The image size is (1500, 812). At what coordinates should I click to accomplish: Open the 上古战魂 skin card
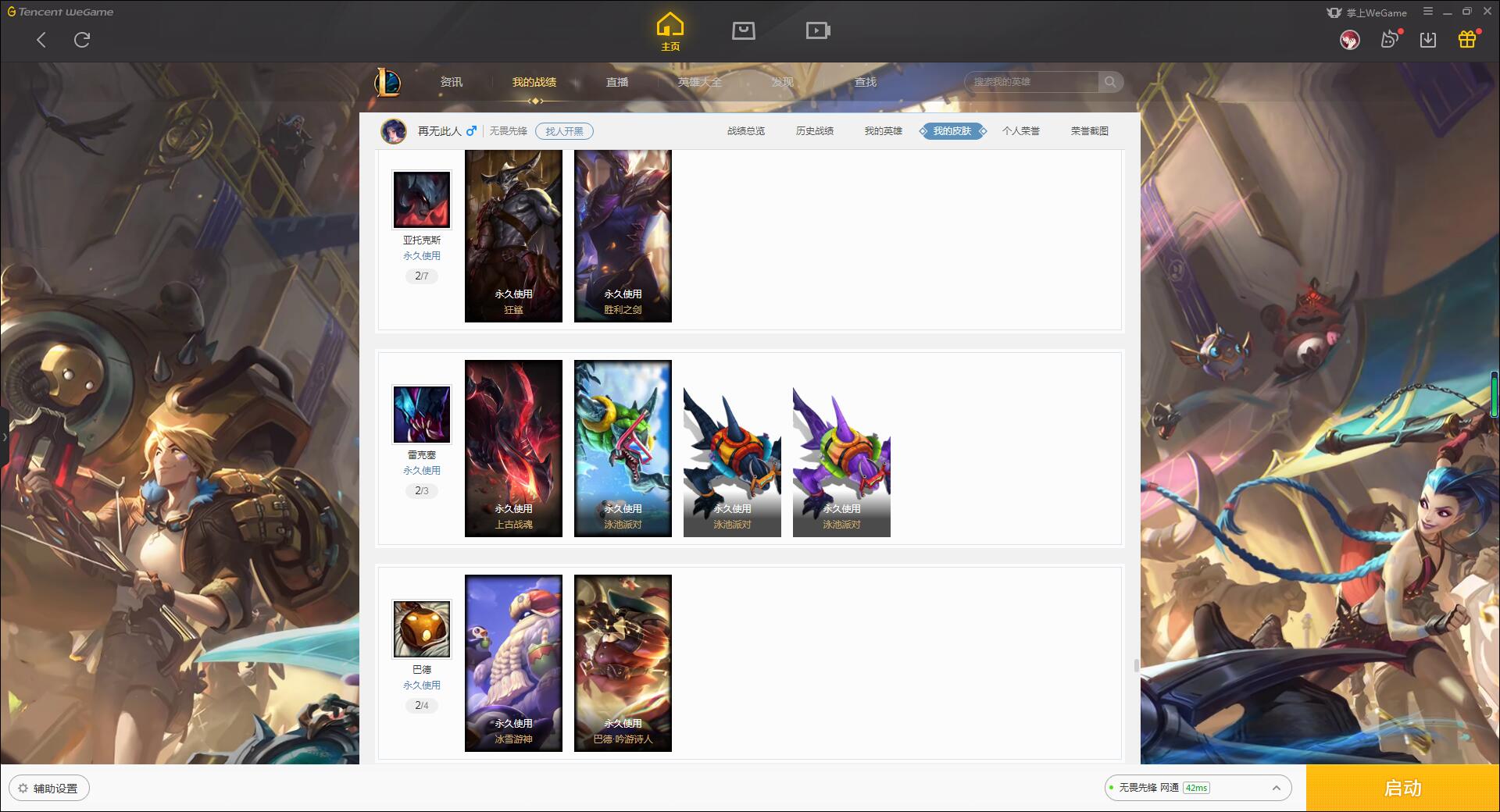tap(513, 448)
